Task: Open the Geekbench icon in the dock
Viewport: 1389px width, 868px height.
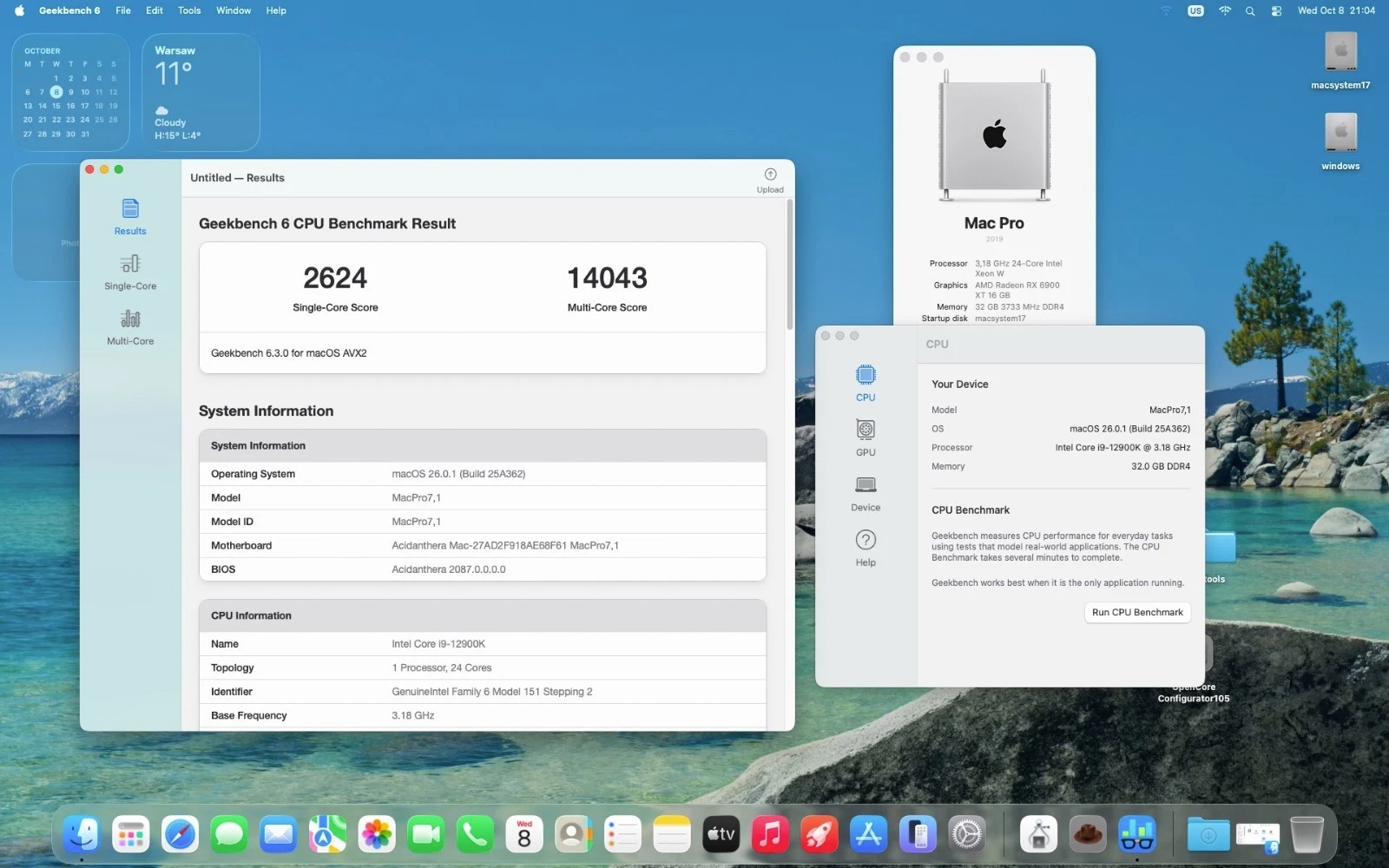Action: 1136,835
